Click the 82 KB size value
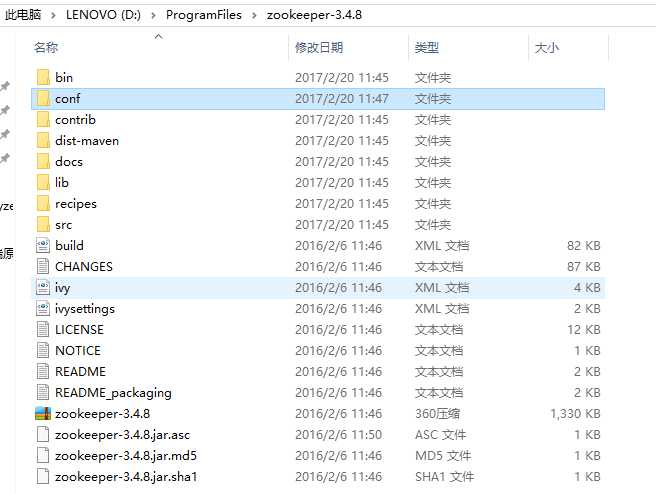The image size is (656, 494). [x=584, y=246]
